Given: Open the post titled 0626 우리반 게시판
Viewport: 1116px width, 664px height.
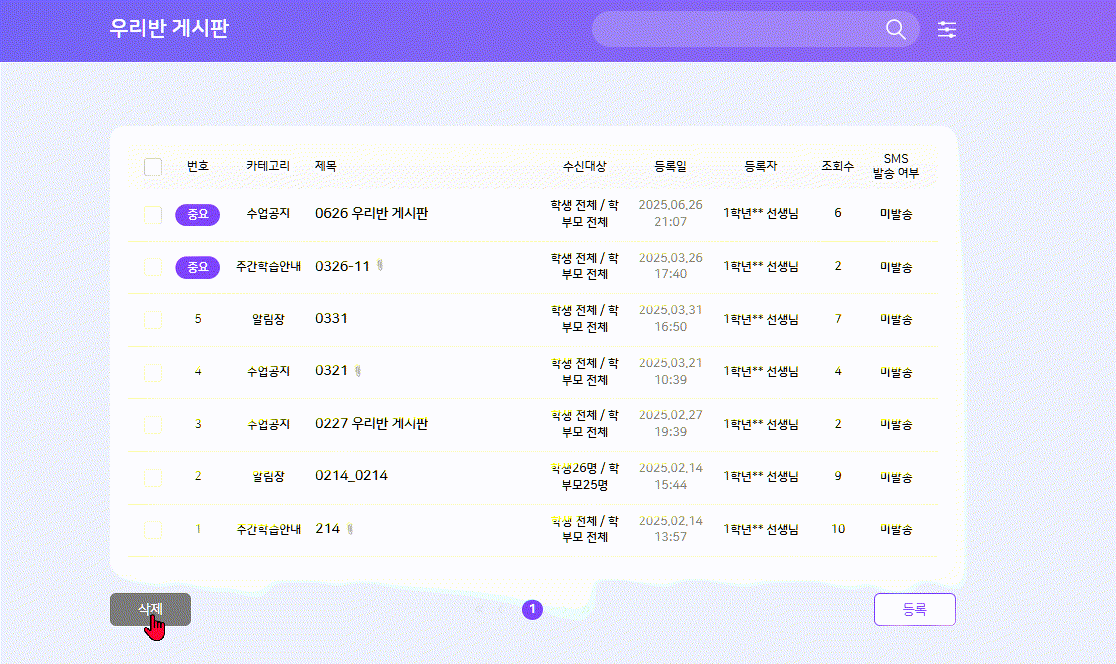Looking at the screenshot, I should [371, 214].
